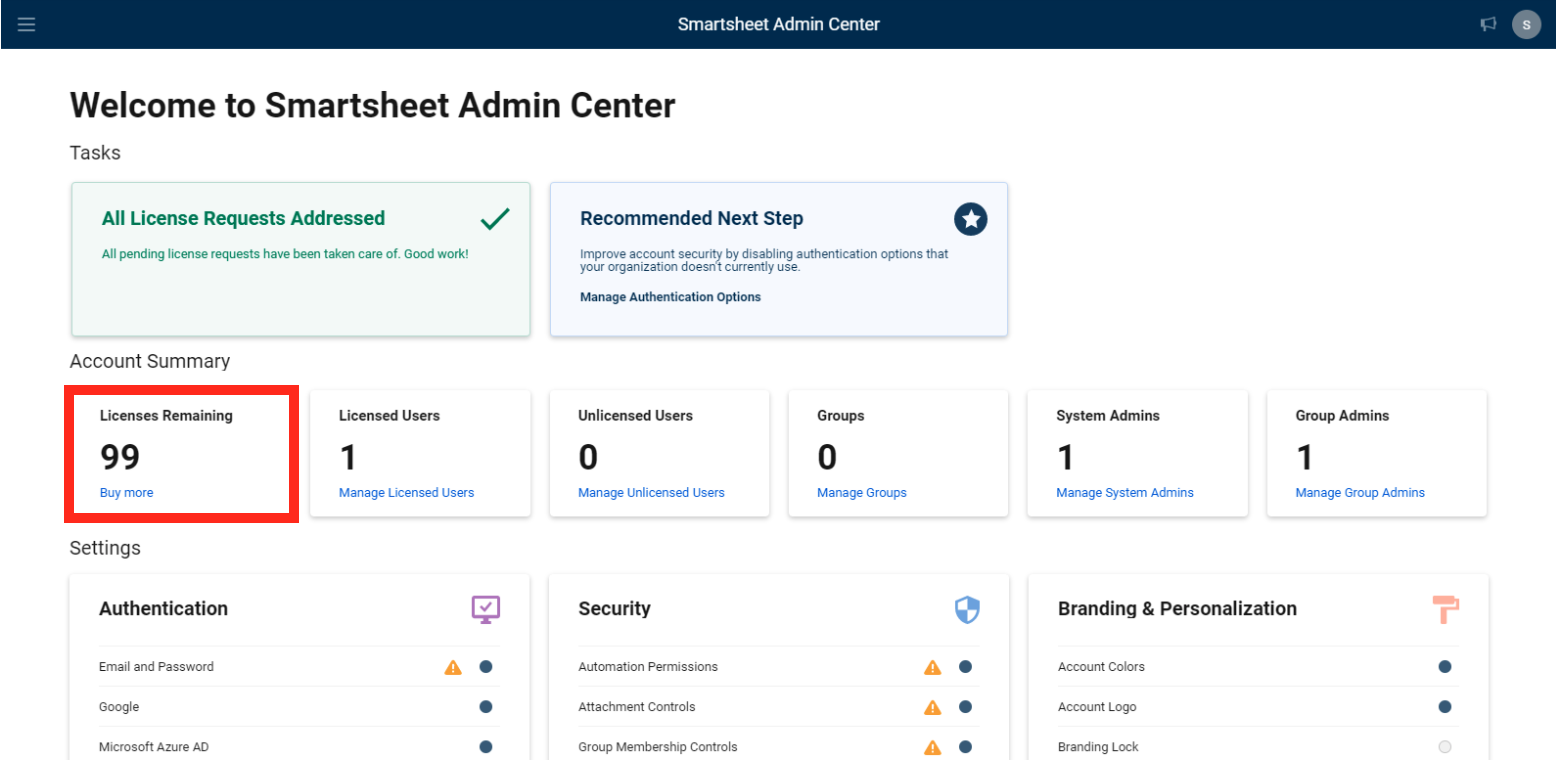Select the Microsoft Azure AD setting
Screen dimensions: 1556x763
coord(300,747)
